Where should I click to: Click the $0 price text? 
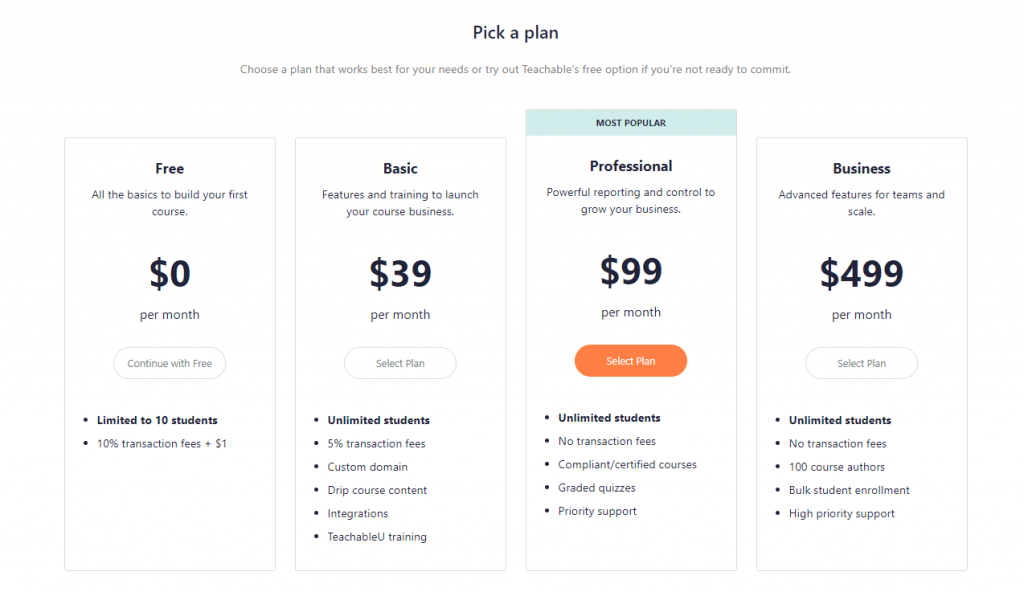(x=169, y=273)
